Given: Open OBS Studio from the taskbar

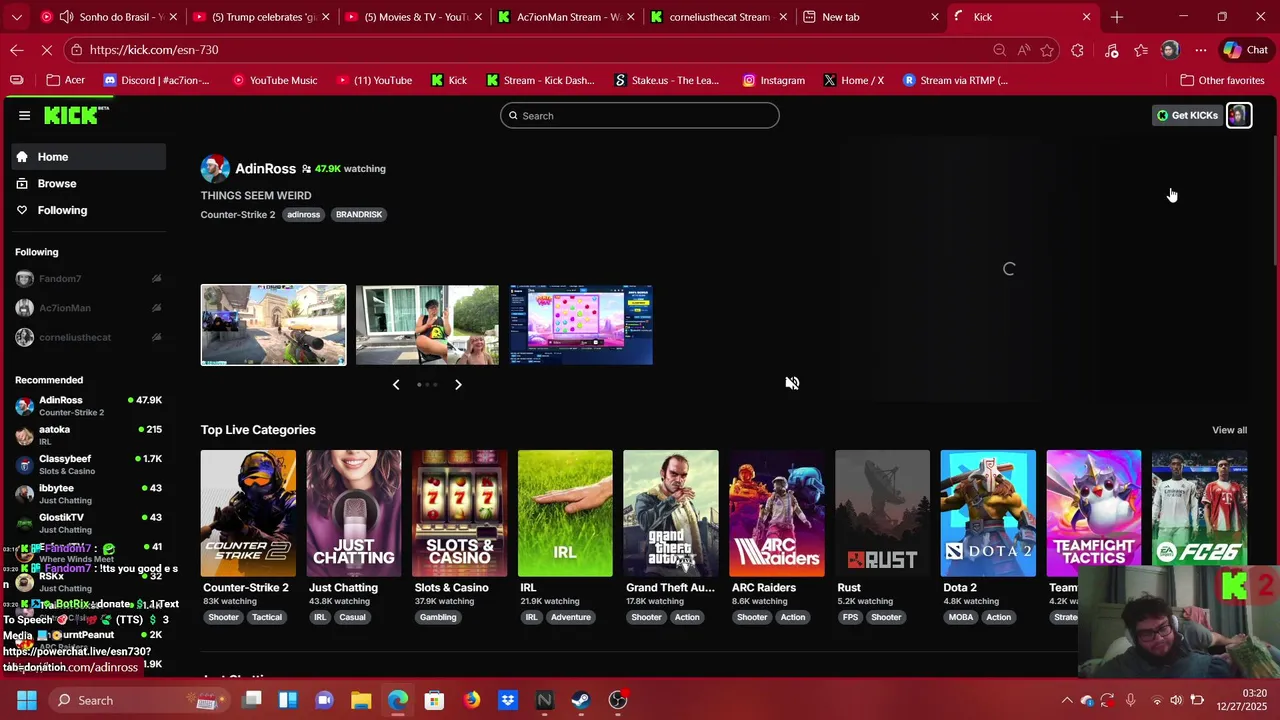Looking at the screenshot, I should point(618,700).
